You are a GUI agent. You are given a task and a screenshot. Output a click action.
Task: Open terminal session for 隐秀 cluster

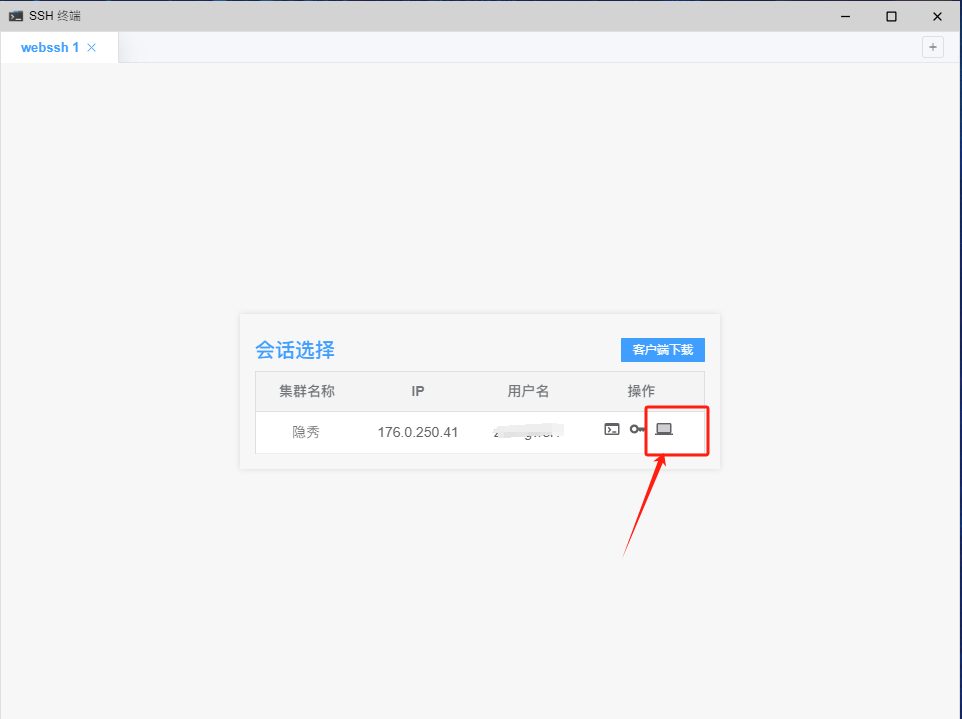[x=612, y=429]
